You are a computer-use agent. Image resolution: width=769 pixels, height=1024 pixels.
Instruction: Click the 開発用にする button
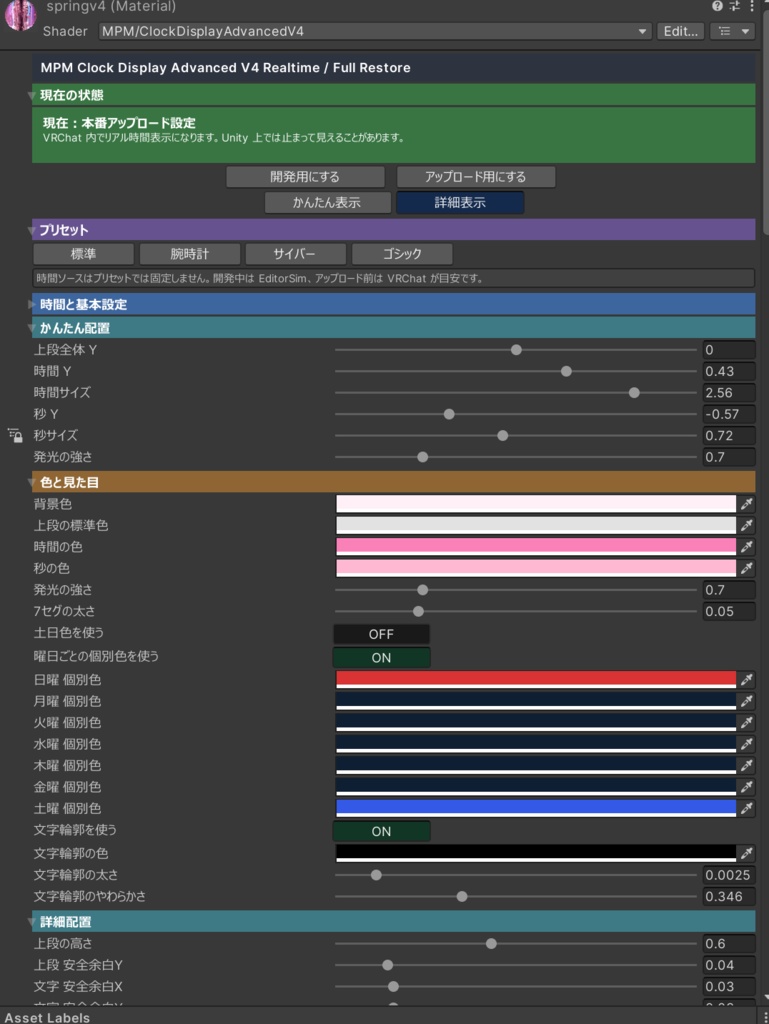305,176
